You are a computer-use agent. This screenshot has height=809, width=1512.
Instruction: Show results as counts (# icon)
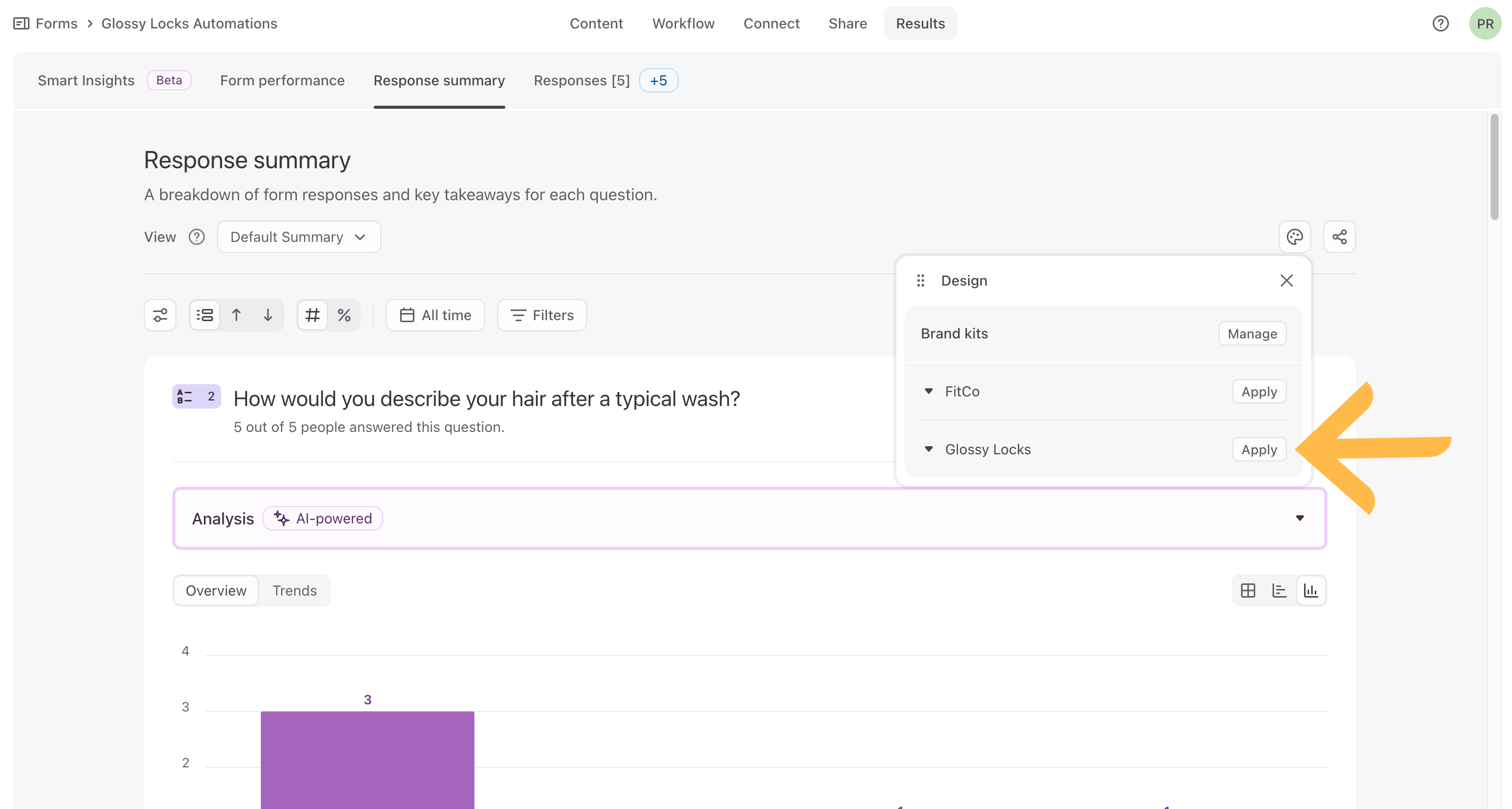(312, 315)
